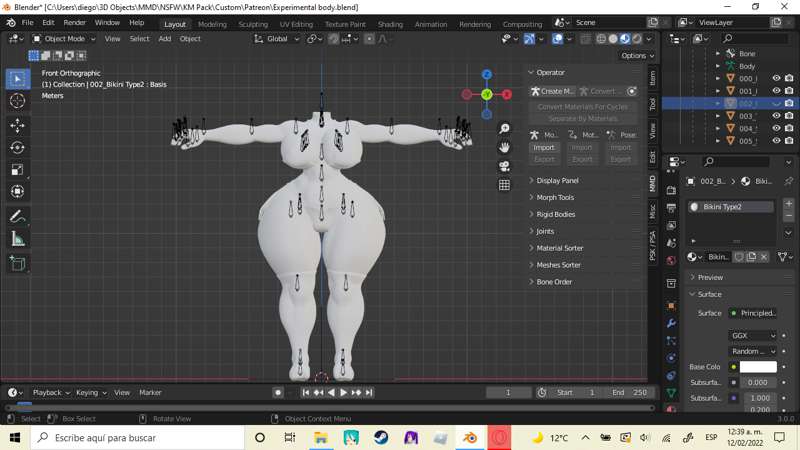Open the File menu
Screen dimensions: 800x450
pyautogui.click(x=28, y=22)
